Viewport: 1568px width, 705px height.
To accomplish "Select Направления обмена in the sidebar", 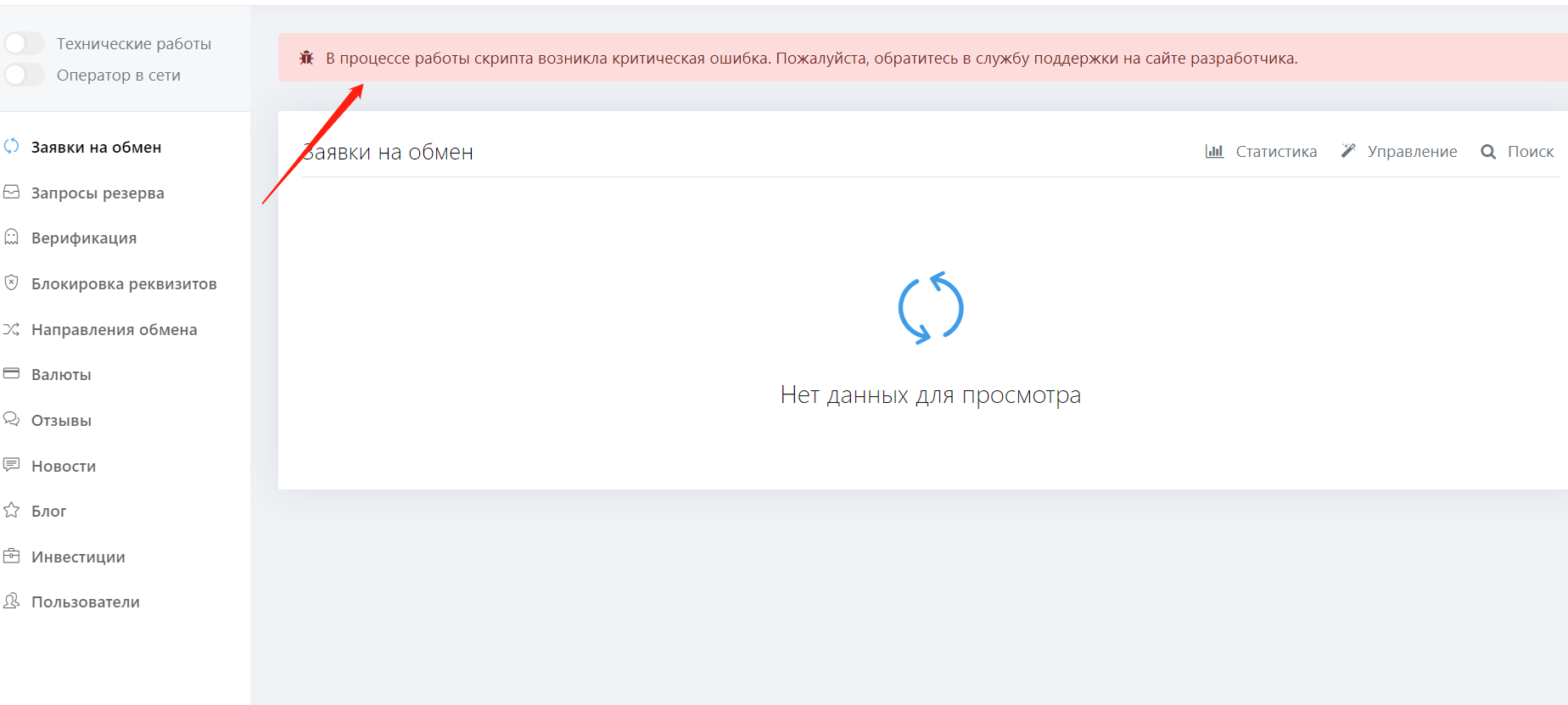I will click(x=114, y=329).
